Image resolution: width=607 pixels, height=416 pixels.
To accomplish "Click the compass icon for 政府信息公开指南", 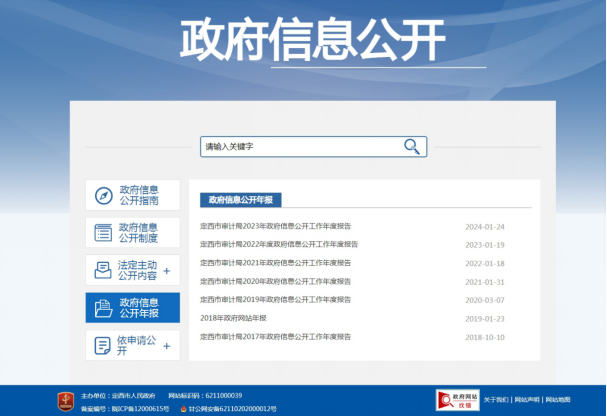I will [103, 196].
